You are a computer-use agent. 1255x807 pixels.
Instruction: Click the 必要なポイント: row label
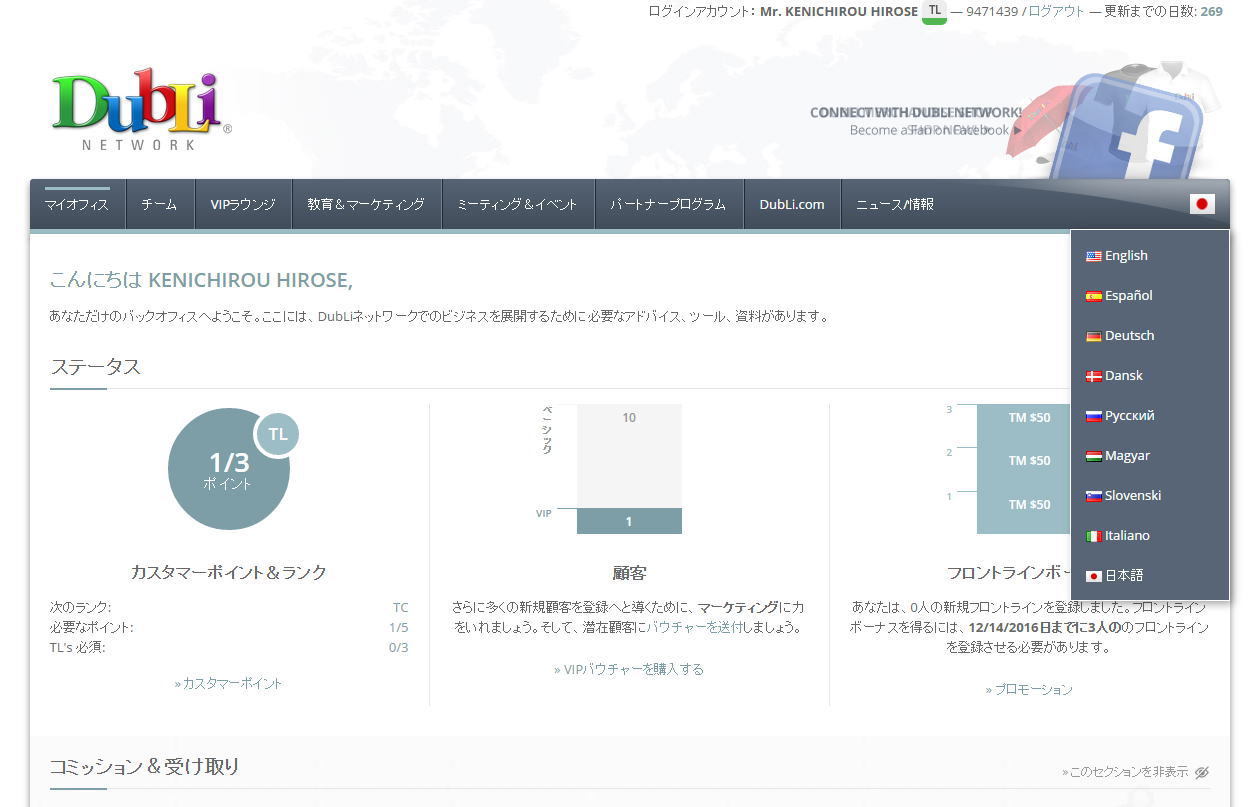pyautogui.click(x=91, y=627)
